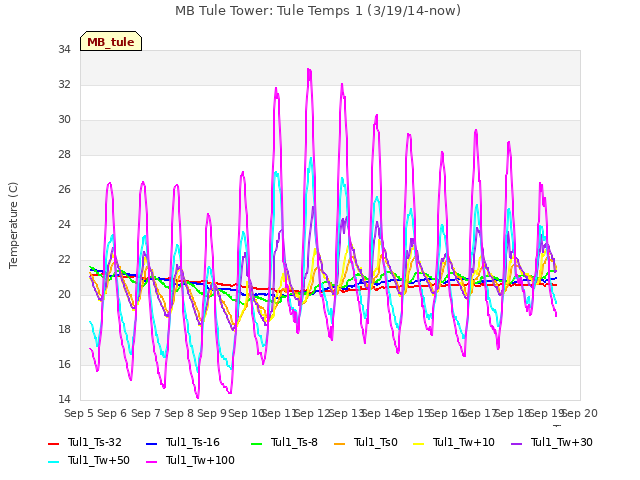Screen dimensions: 640x480
Task: Click the Sep 9 x-axis label
Action: tap(212, 413)
